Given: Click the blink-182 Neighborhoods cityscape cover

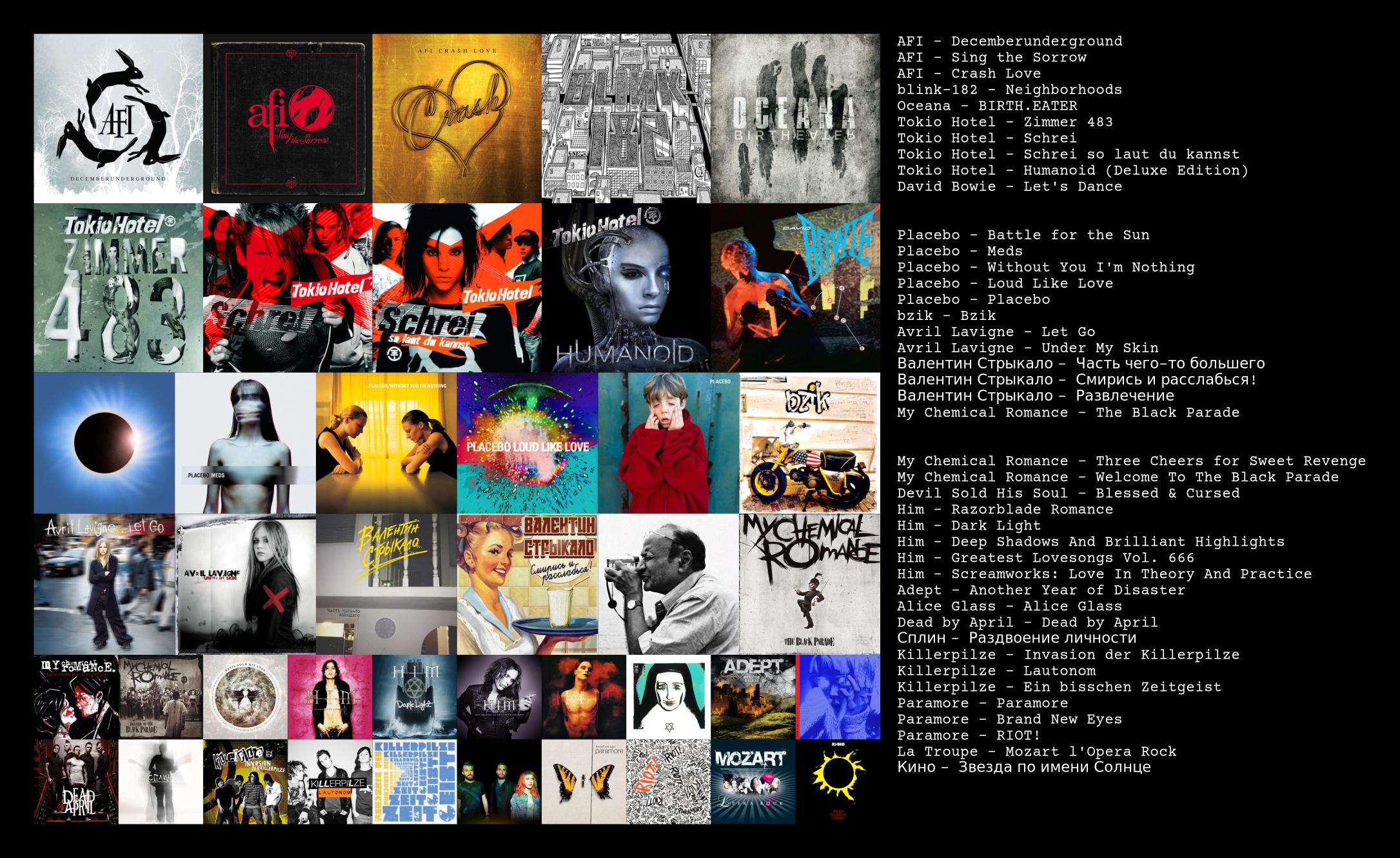Looking at the screenshot, I should pos(626,119).
